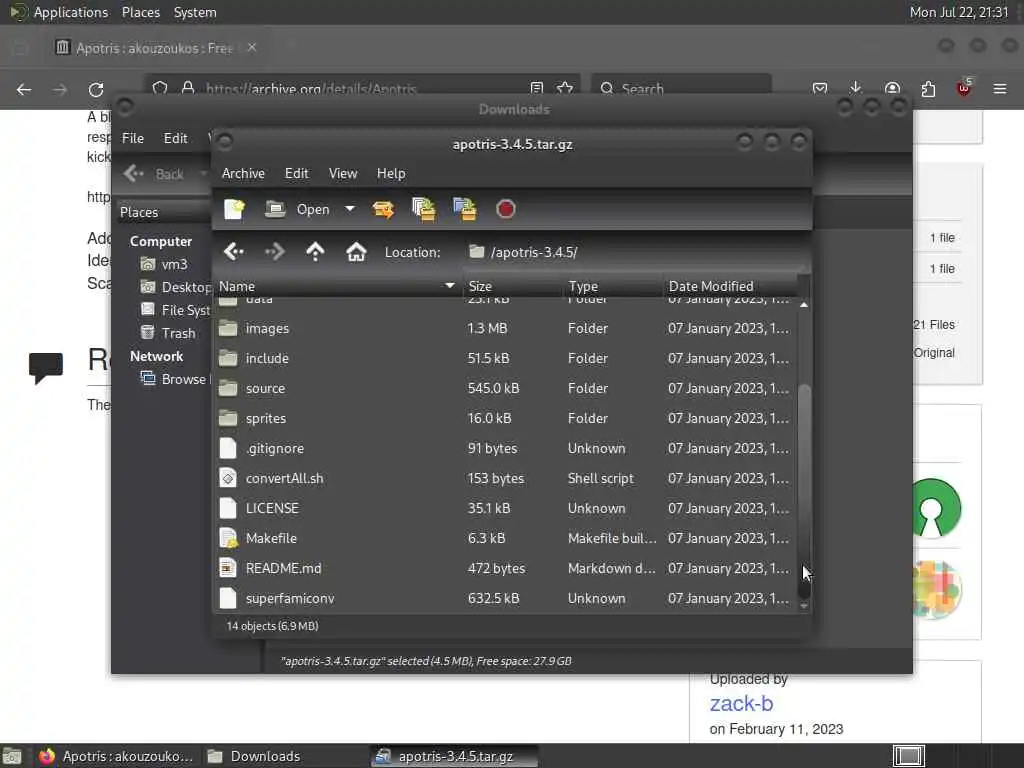Expand the Open recent dropdown arrow

pyautogui.click(x=350, y=209)
